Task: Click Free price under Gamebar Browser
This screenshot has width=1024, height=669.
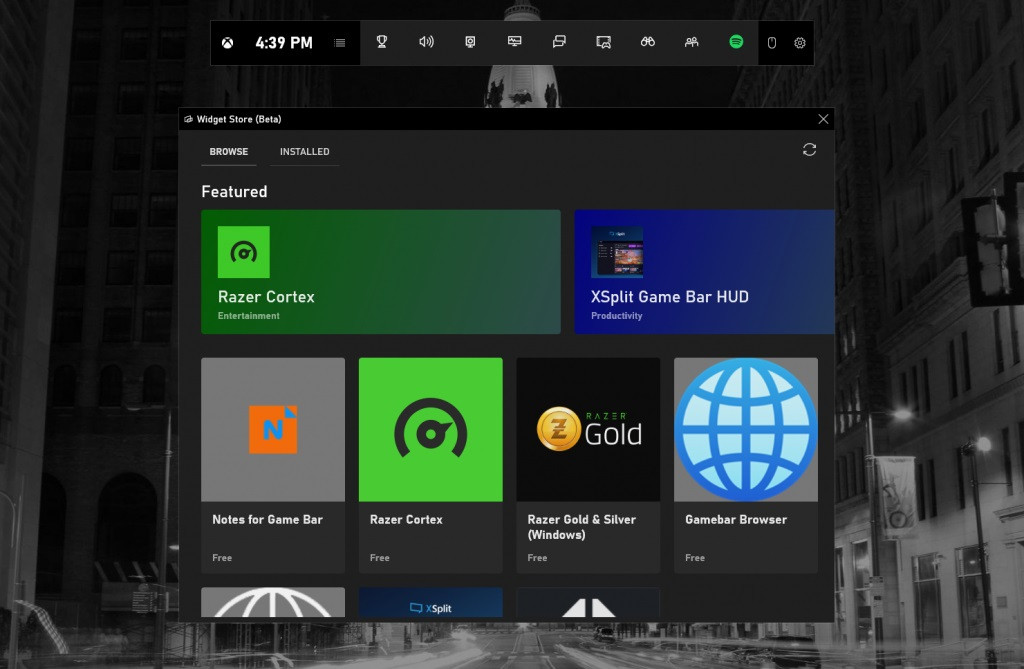Action: click(x=695, y=557)
